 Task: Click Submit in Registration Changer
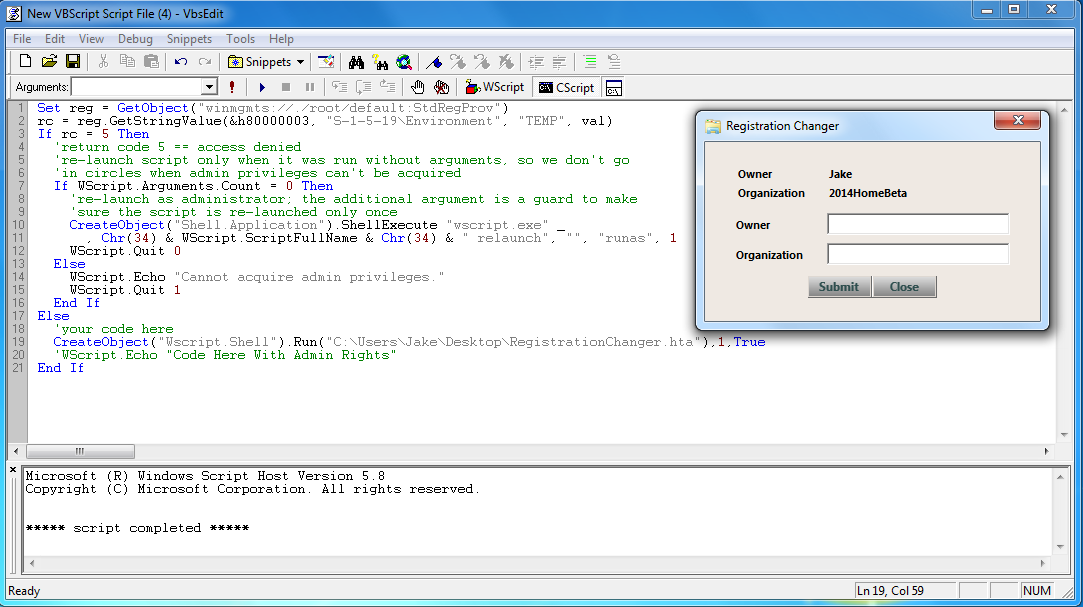839,287
